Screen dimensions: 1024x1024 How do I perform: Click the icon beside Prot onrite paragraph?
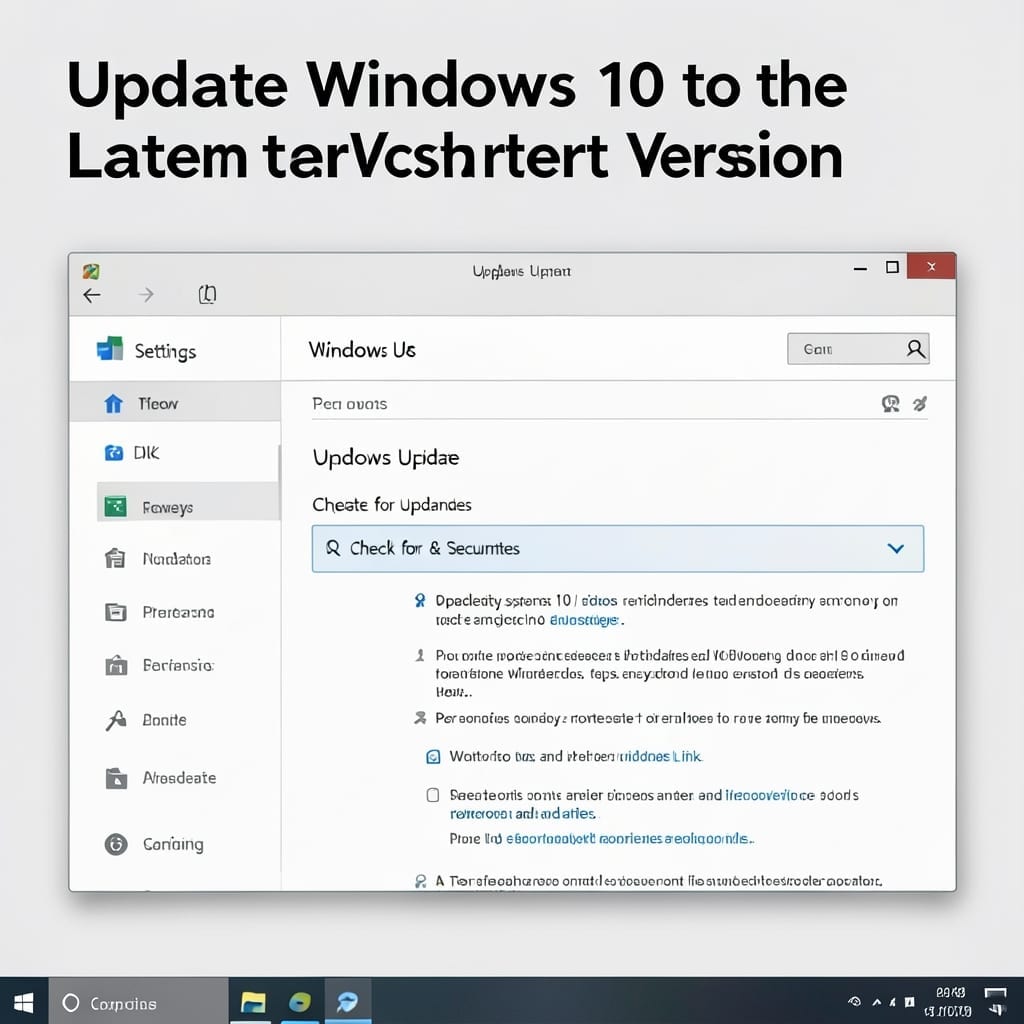420,655
